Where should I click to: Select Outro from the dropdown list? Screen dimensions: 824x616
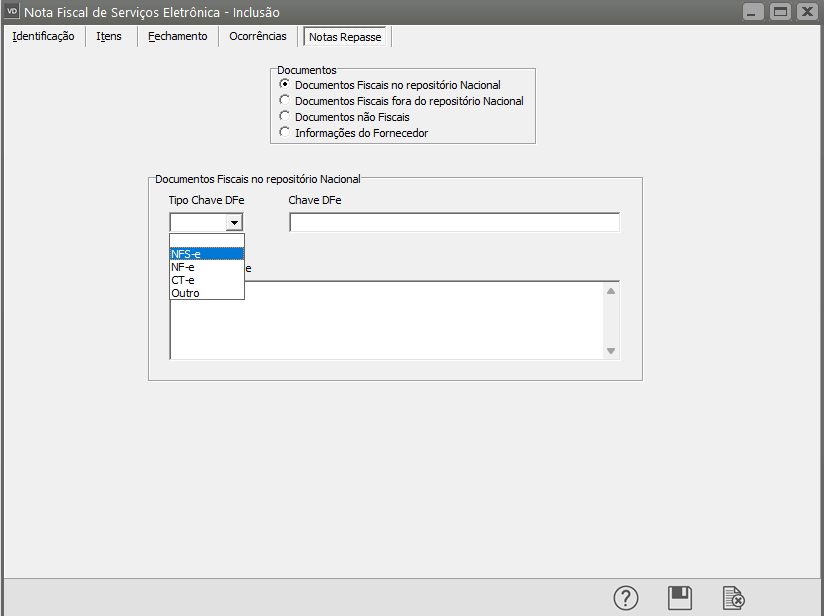click(x=206, y=293)
